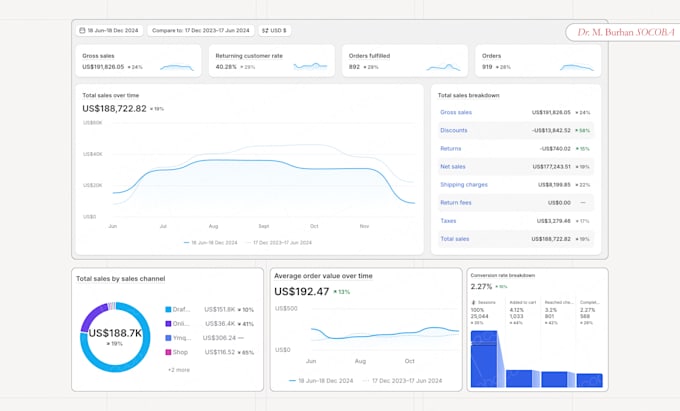This screenshot has height=411, width=680.
Task: Click the US$188.7K donut chart center total
Action: click(x=115, y=333)
